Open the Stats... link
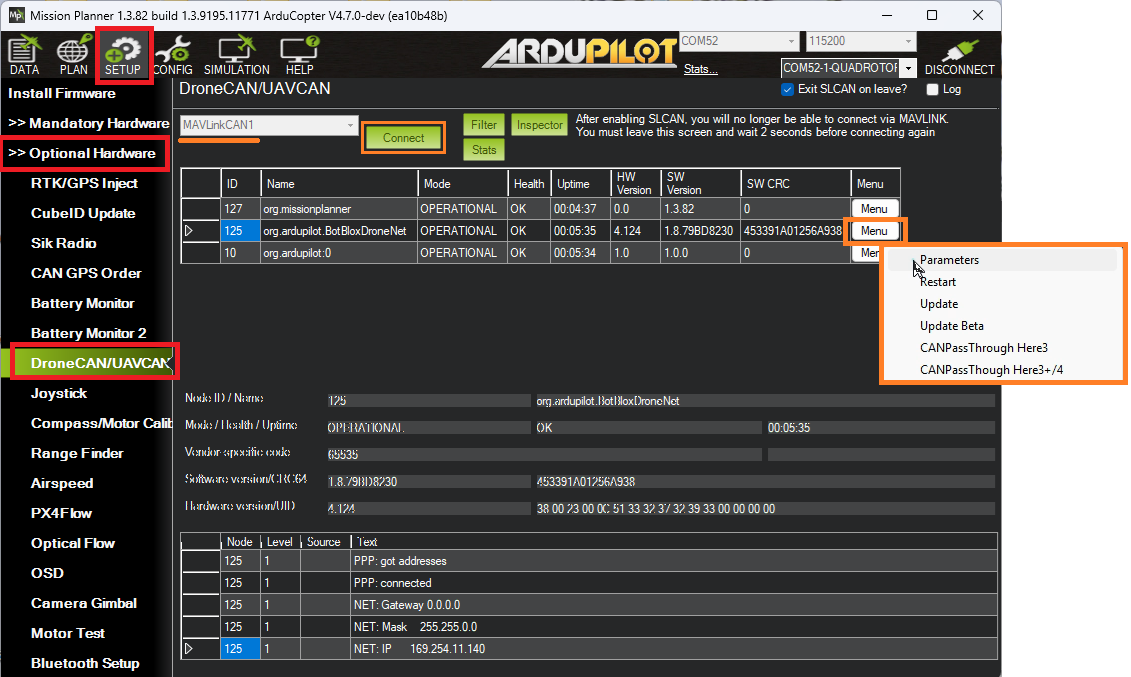This screenshot has height=677, width=1131. tap(700, 69)
